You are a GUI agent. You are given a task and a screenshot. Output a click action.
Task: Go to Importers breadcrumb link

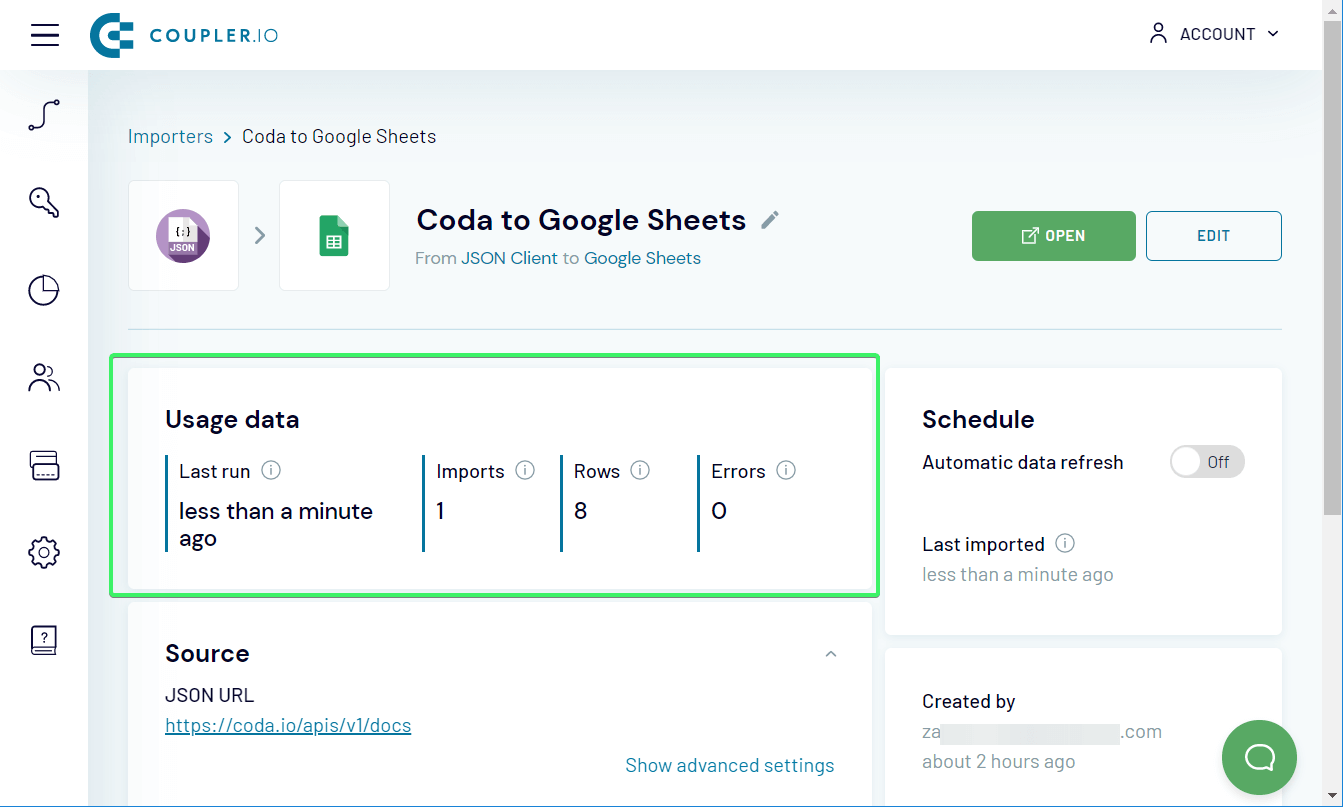click(170, 137)
